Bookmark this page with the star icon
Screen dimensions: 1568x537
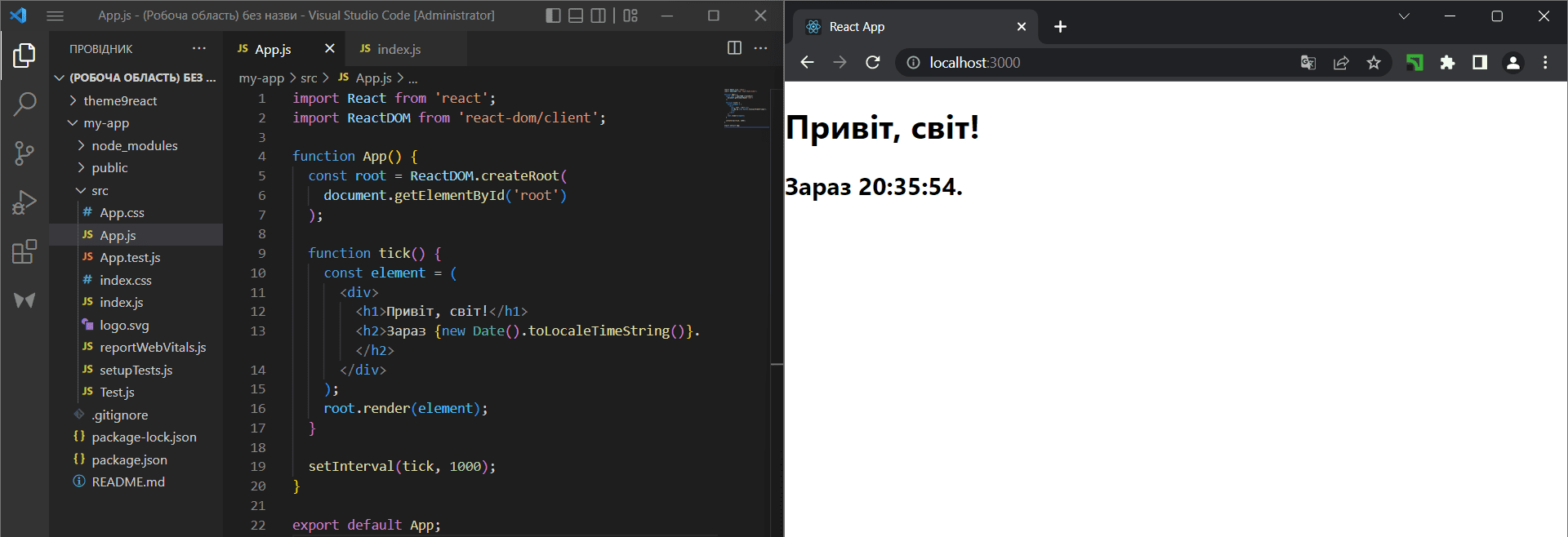(x=1374, y=63)
